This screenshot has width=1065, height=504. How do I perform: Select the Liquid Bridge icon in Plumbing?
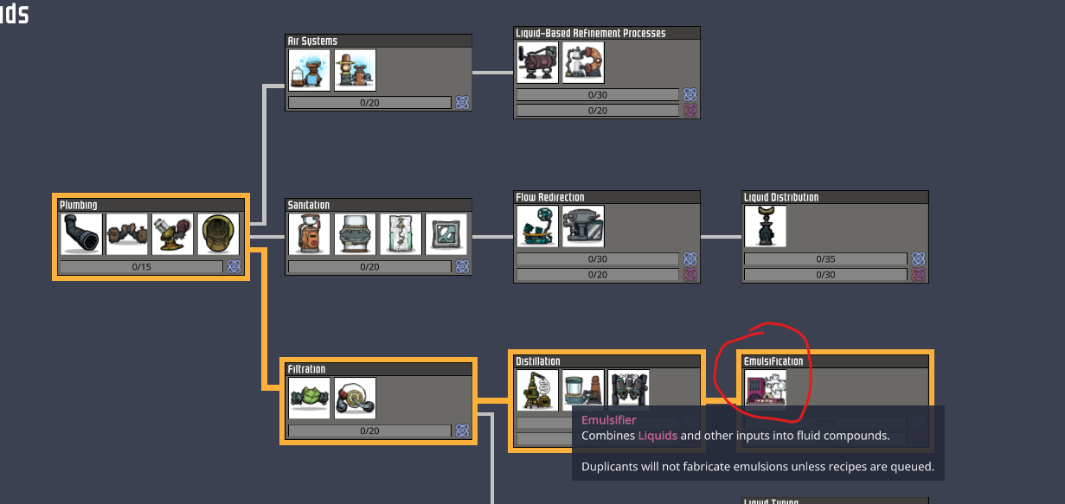tap(127, 234)
